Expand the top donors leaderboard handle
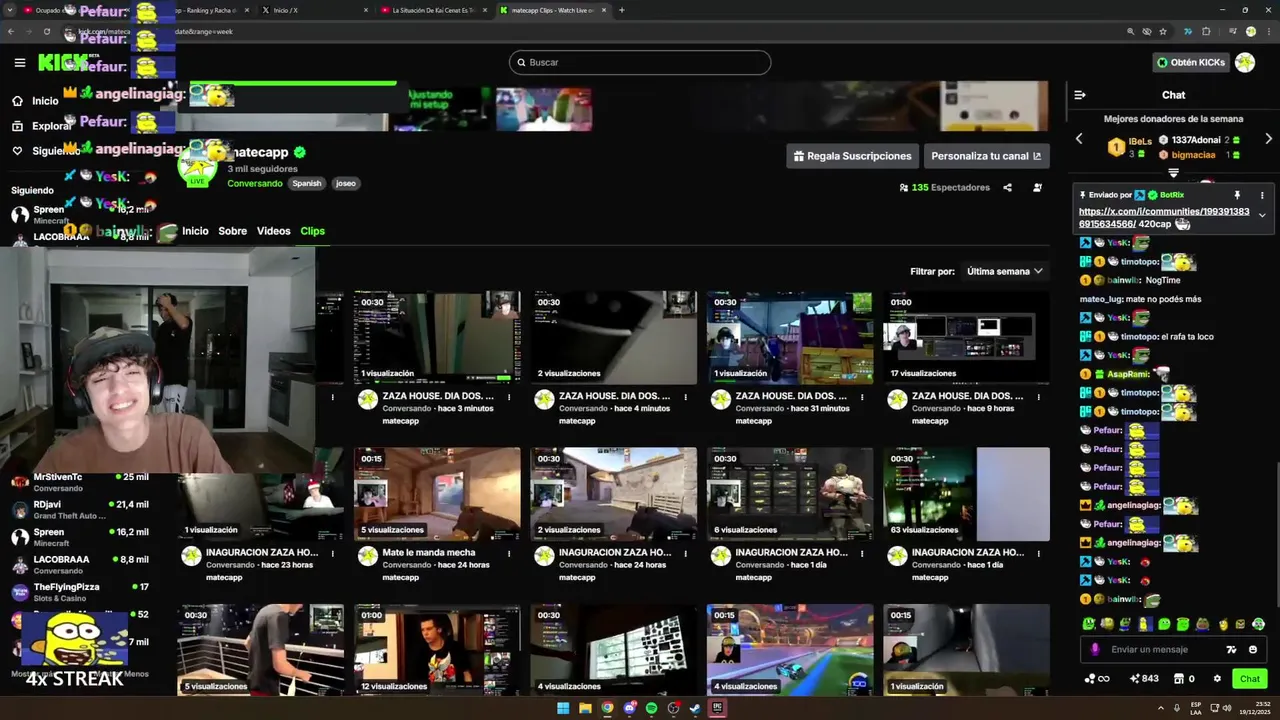This screenshot has height=720, width=1280. pyautogui.click(x=1174, y=173)
